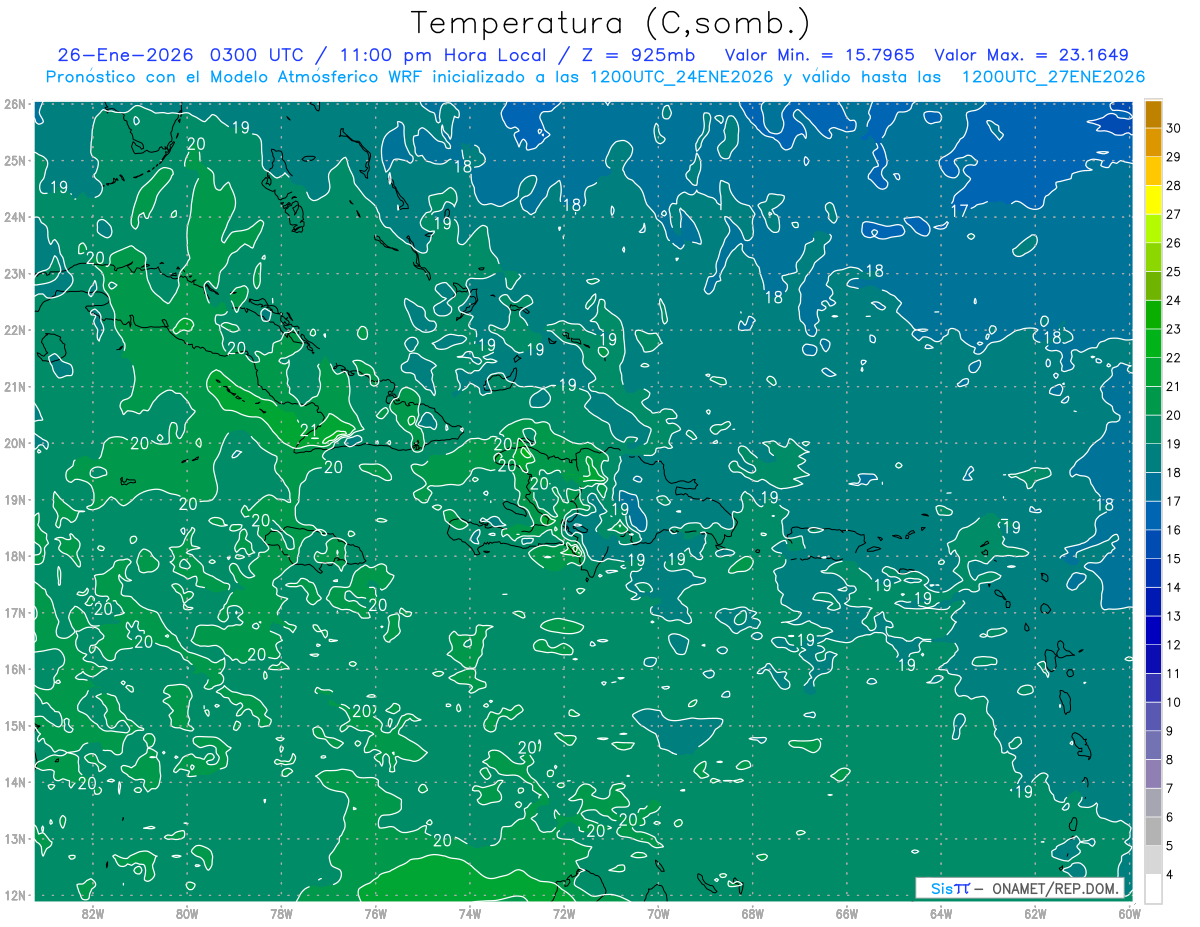Click the '17' contour label on the map
This screenshot has width=1200, height=927.
[960, 211]
